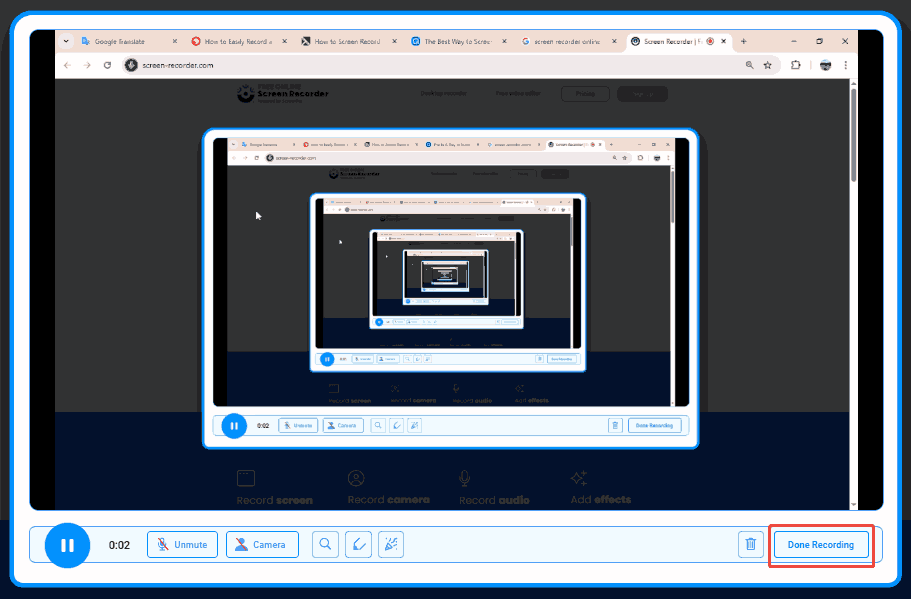This screenshot has height=599, width=911.
Task: Pause the screen recording
Action: click(66, 545)
